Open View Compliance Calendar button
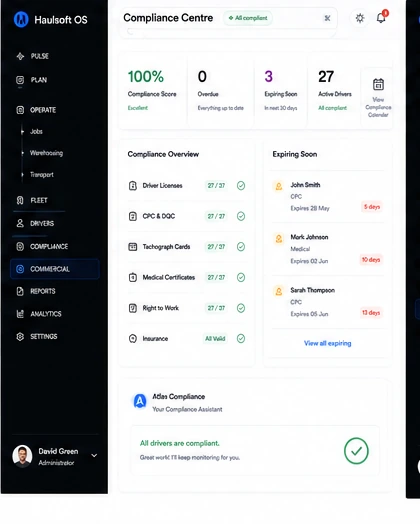The width and height of the screenshot is (420, 524). [378, 97]
